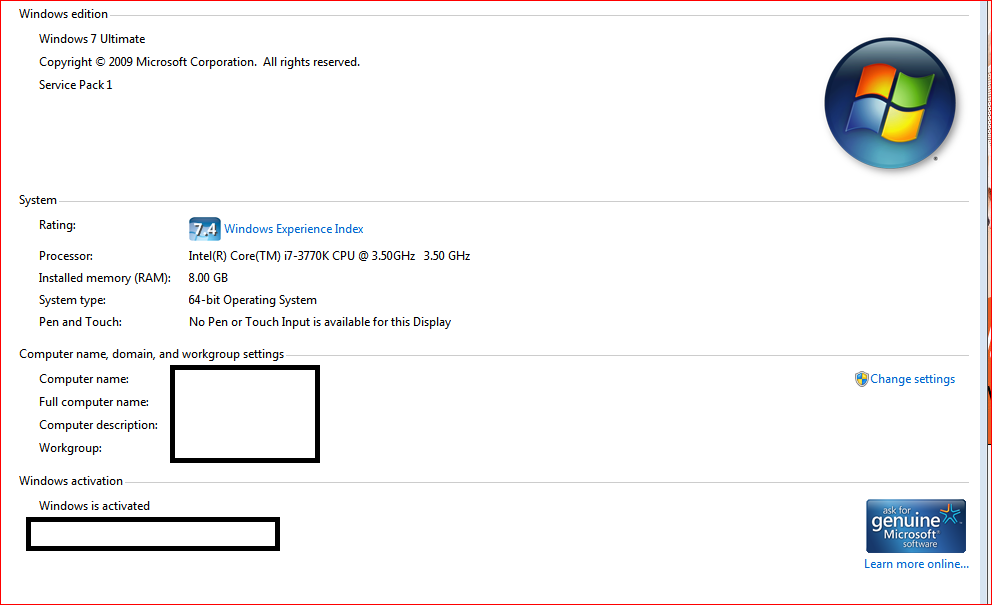Click the Windows edition section heading
Screen dimensions: 992x605
click(63, 14)
